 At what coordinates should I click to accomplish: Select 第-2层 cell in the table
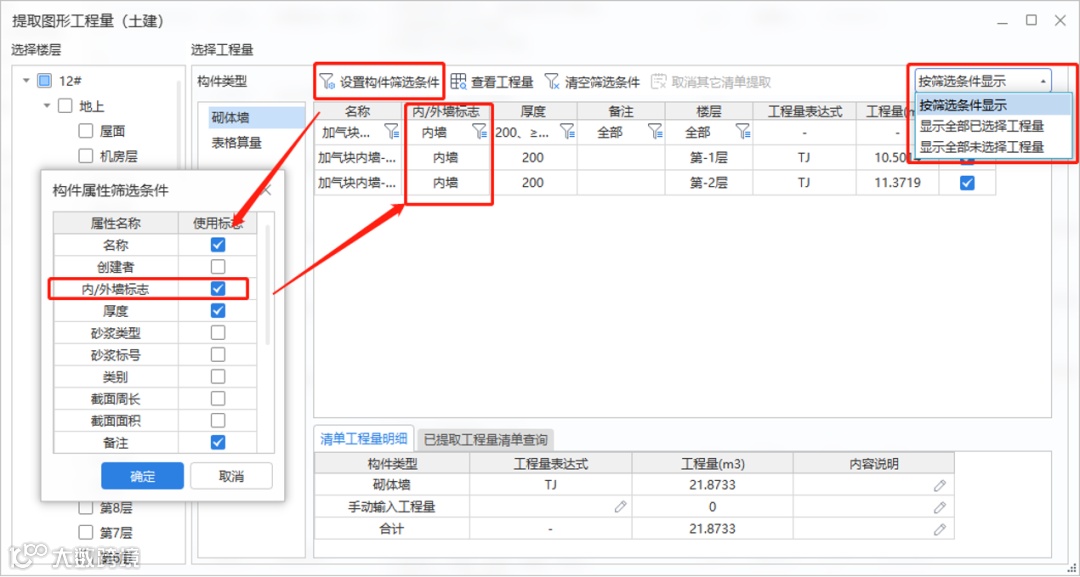(708, 182)
